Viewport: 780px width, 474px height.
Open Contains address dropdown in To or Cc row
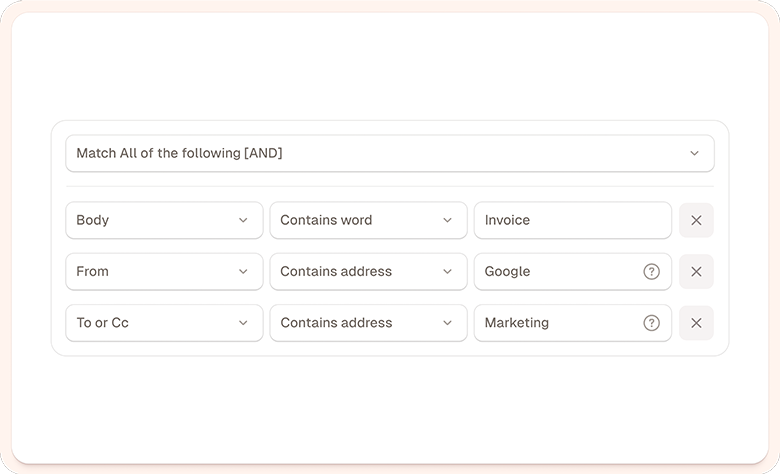click(360, 323)
